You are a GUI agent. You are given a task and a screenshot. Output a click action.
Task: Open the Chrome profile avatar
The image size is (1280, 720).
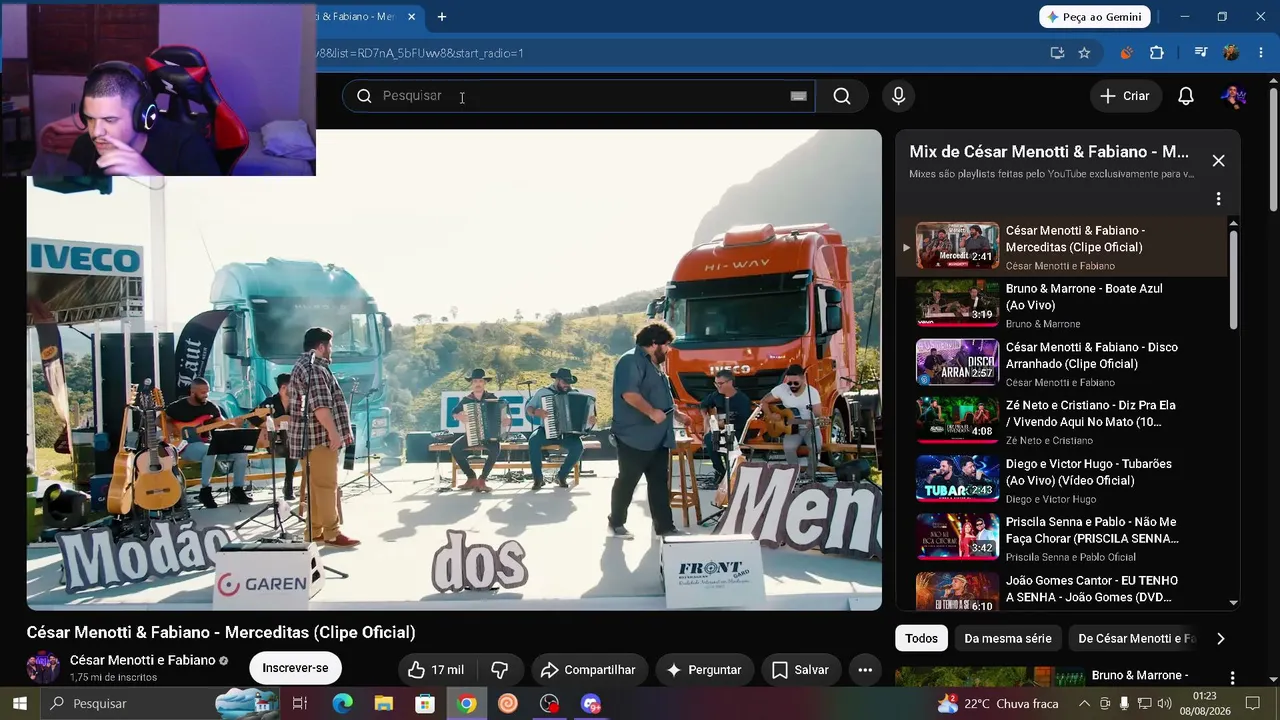click(1231, 53)
